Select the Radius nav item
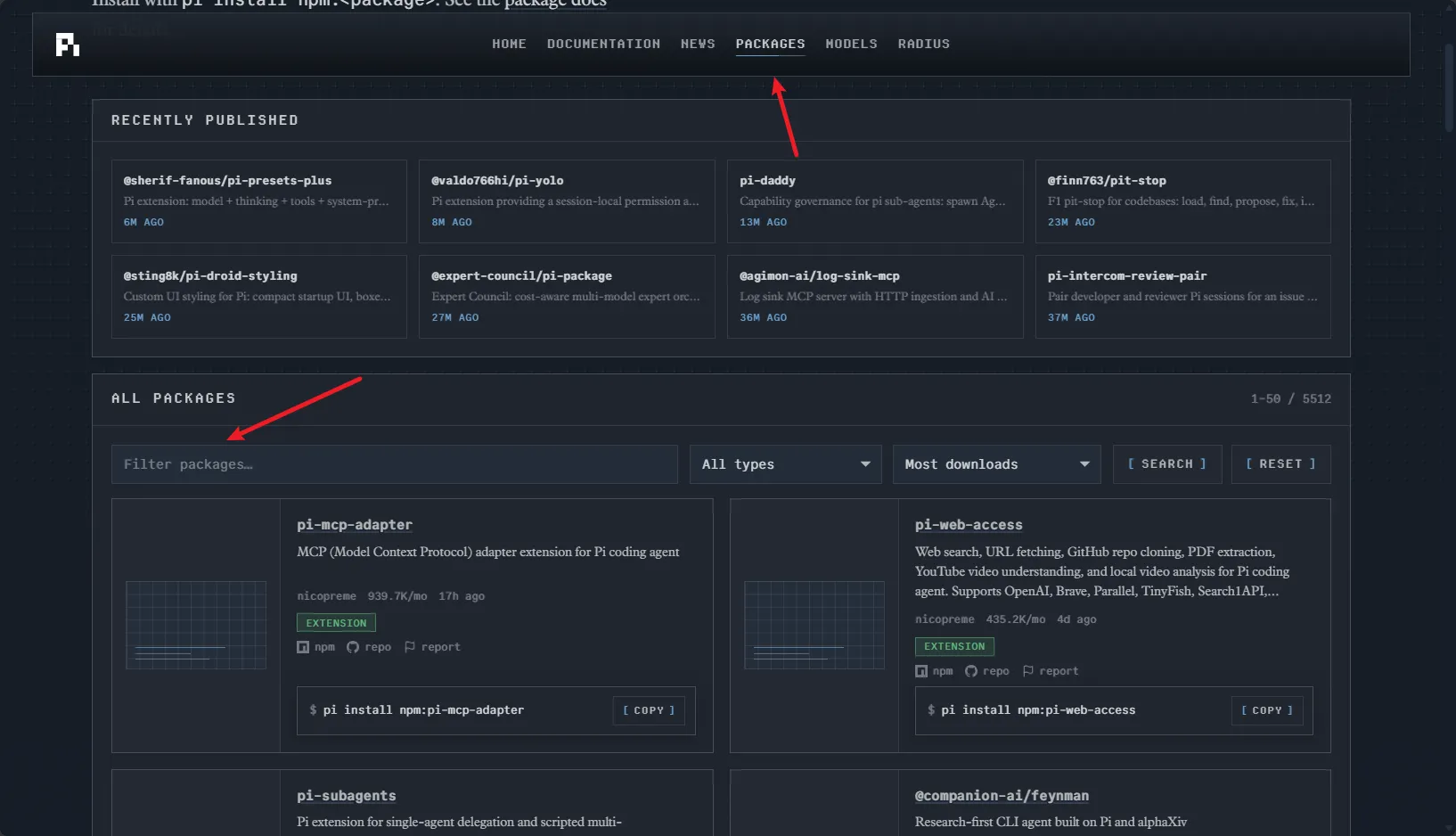 pos(923,44)
